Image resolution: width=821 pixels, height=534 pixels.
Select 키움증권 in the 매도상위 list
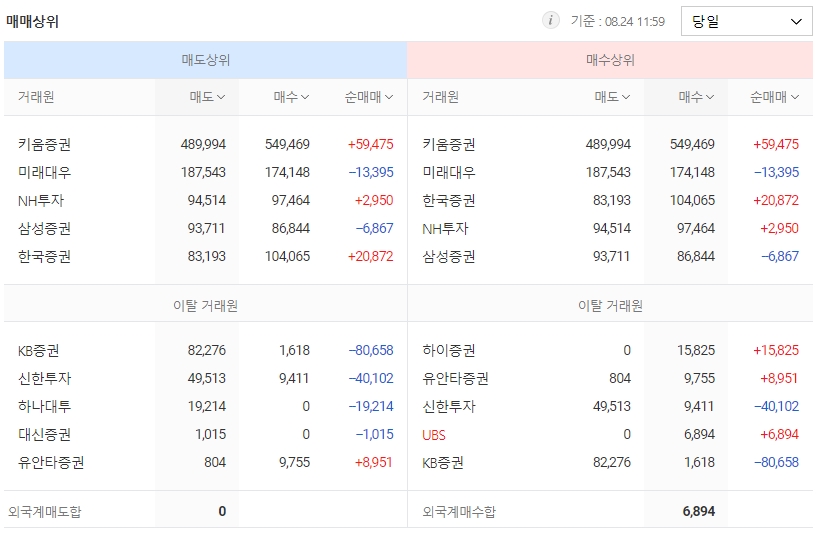click(45, 144)
